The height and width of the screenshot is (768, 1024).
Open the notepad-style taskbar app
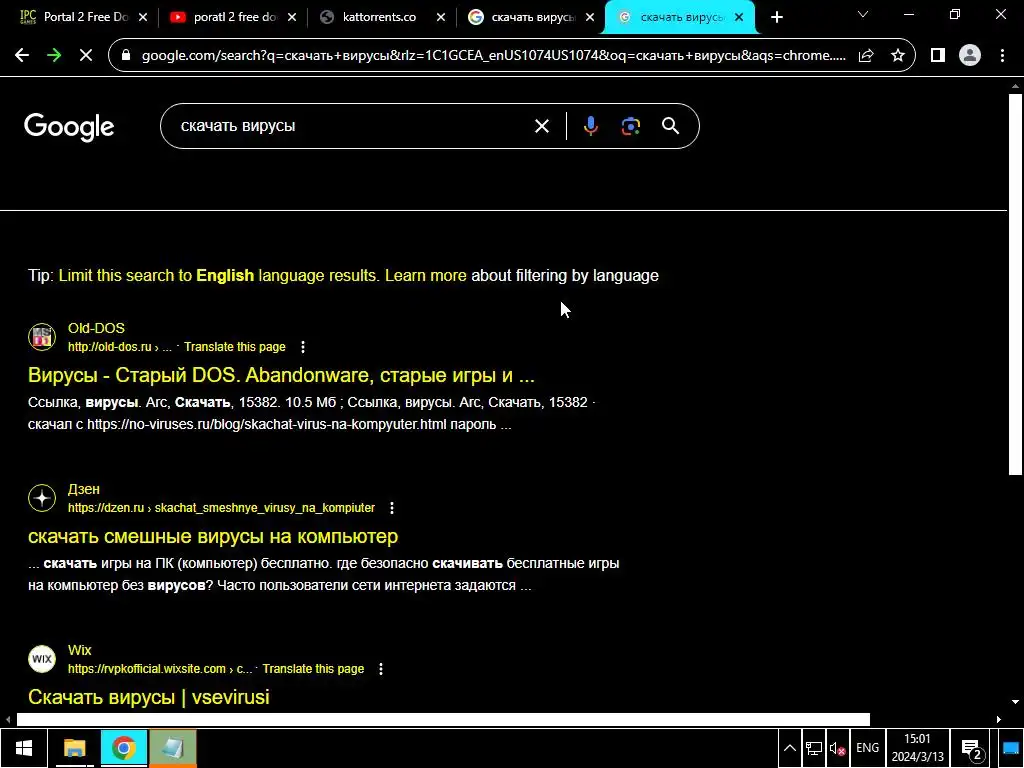tap(173, 748)
